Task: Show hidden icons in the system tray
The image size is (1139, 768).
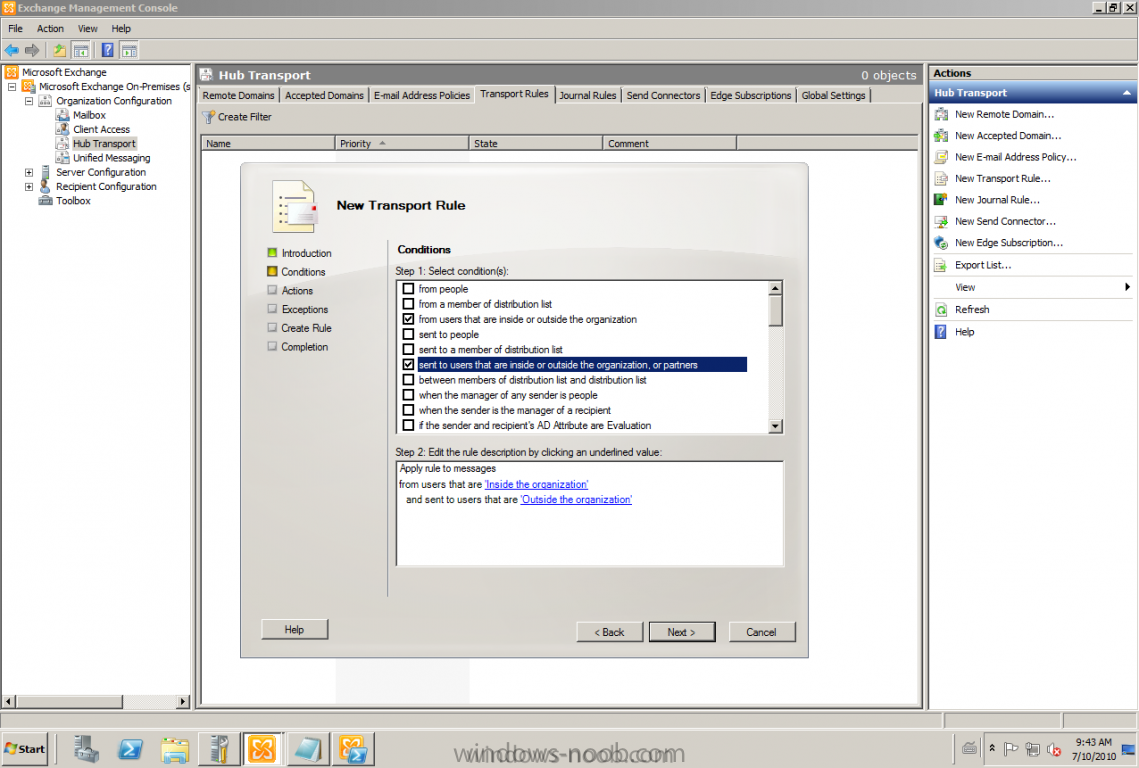Action: tap(992, 748)
